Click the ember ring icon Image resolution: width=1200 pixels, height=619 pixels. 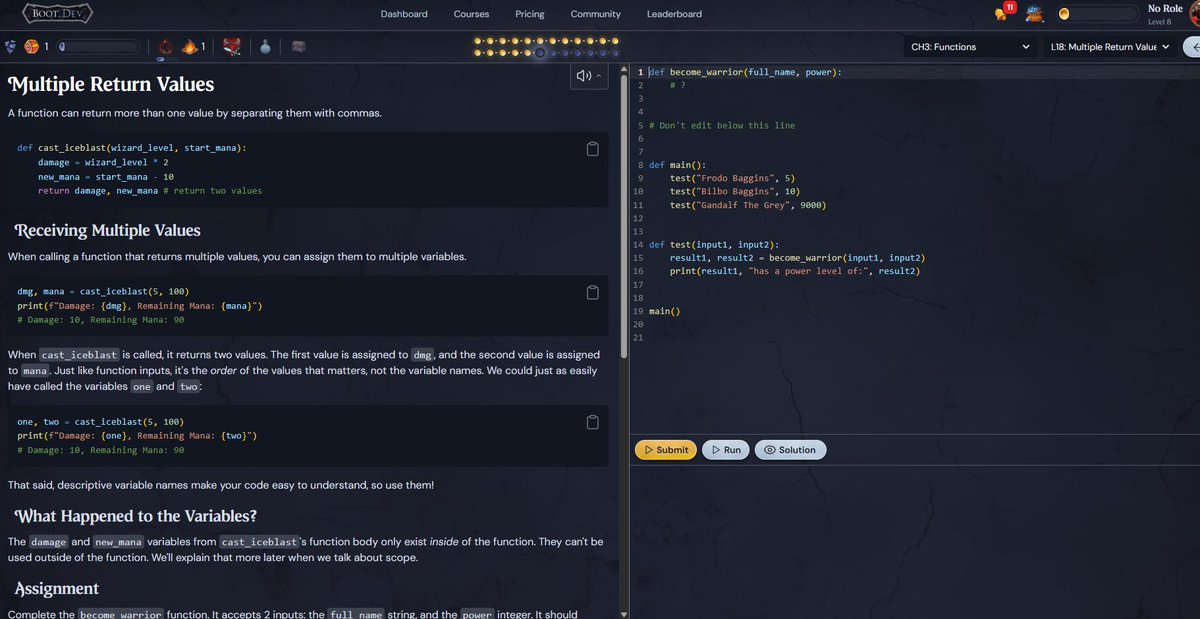click(166, 47)
